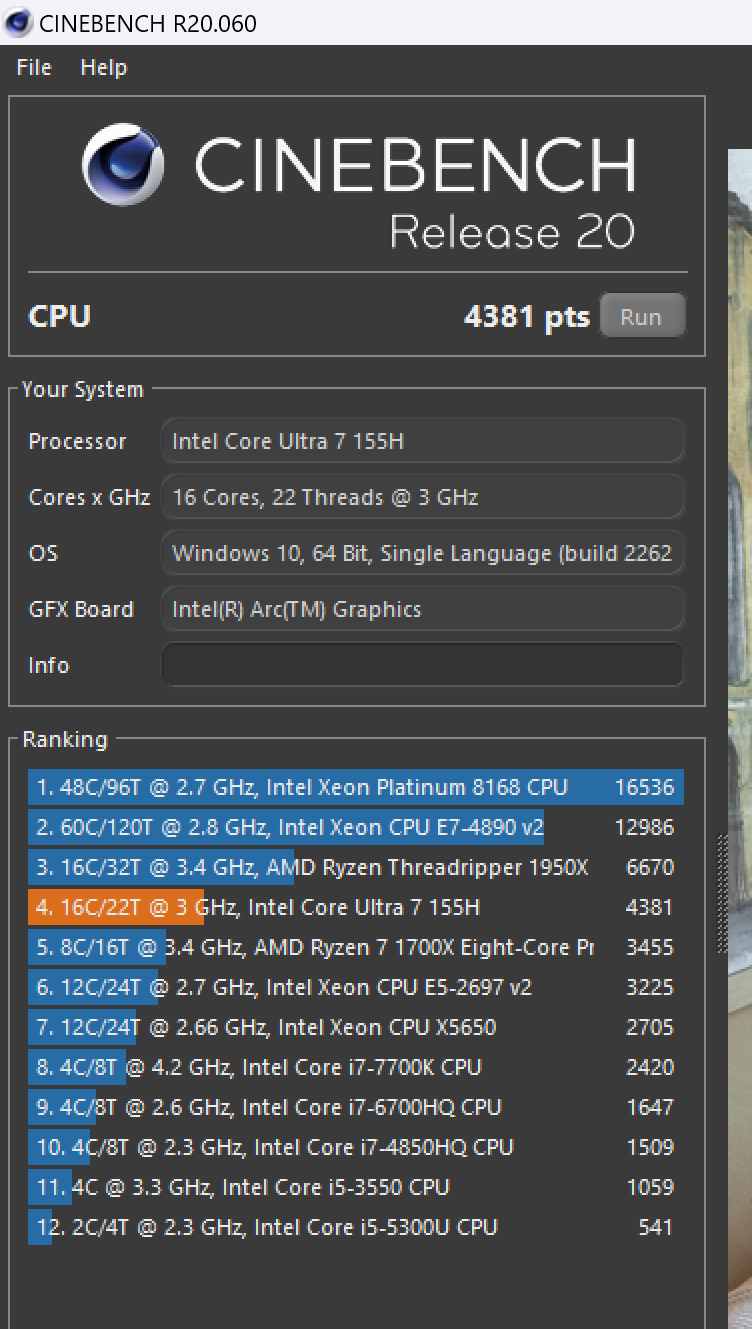
Task: Open the File menu
Action: [34, 67]
